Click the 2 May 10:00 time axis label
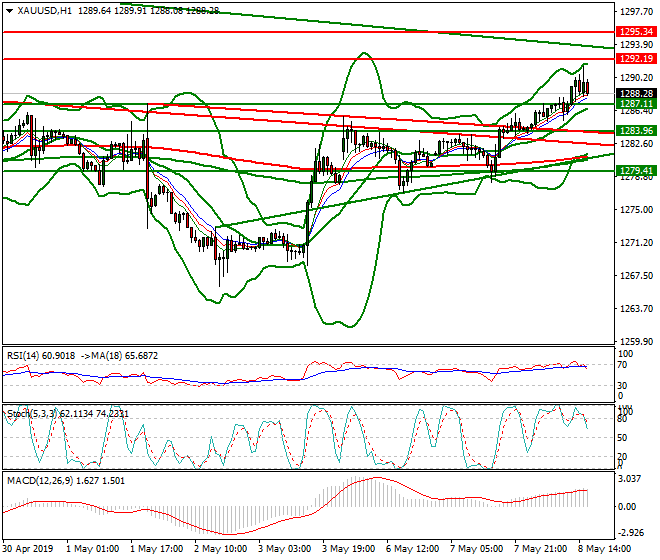Screen dimensions: 660x560 click(x=221, y=549)
